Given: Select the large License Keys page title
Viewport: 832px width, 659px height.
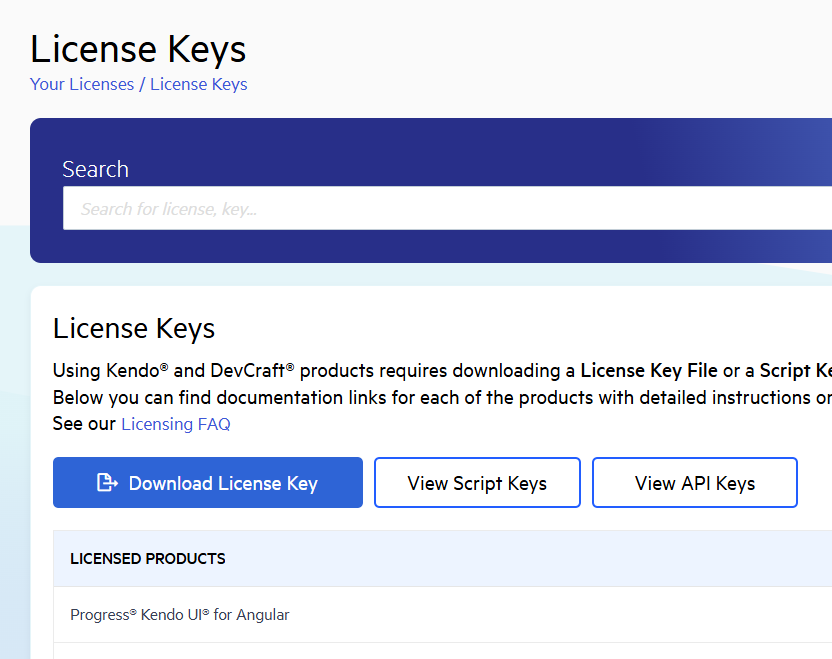Looking at the screenshot, I should pyautogui.click(x=138, y=49).
